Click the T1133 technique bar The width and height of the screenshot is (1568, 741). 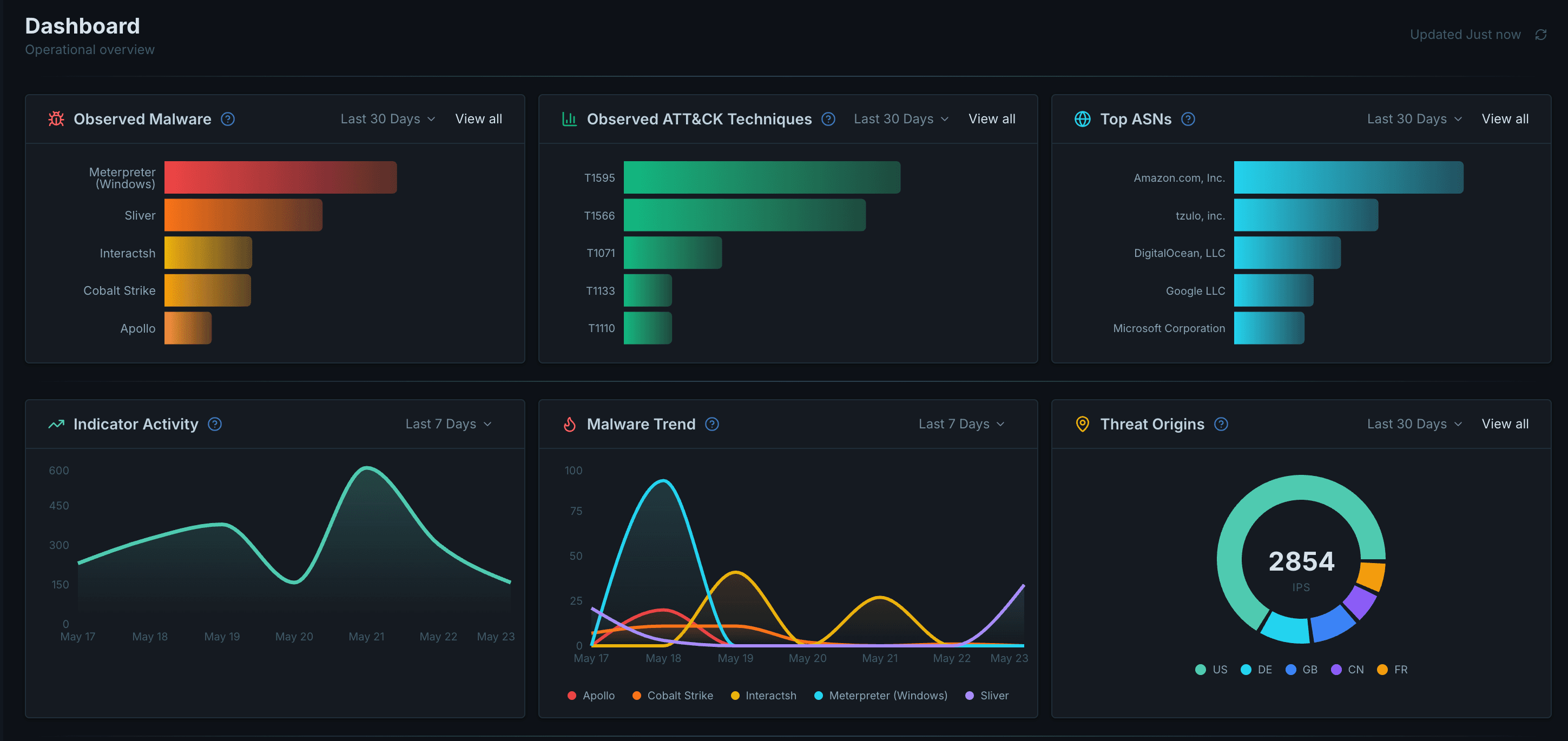pyautogui.click(x=648, y=290)
